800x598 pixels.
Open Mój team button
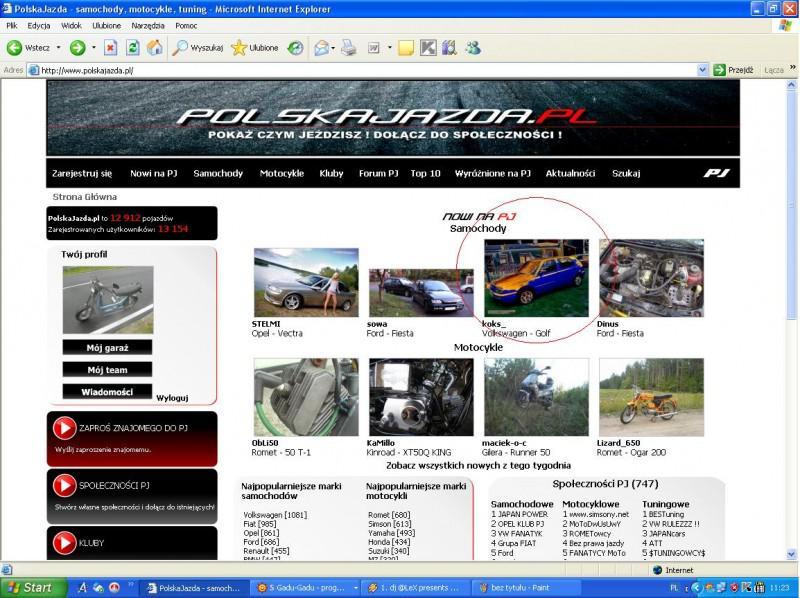[x=107, y=370]
